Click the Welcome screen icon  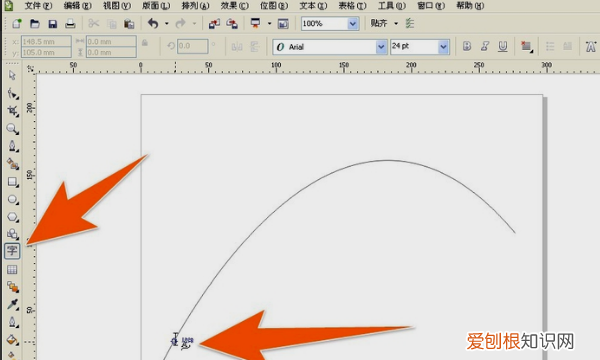click(283, 24)
